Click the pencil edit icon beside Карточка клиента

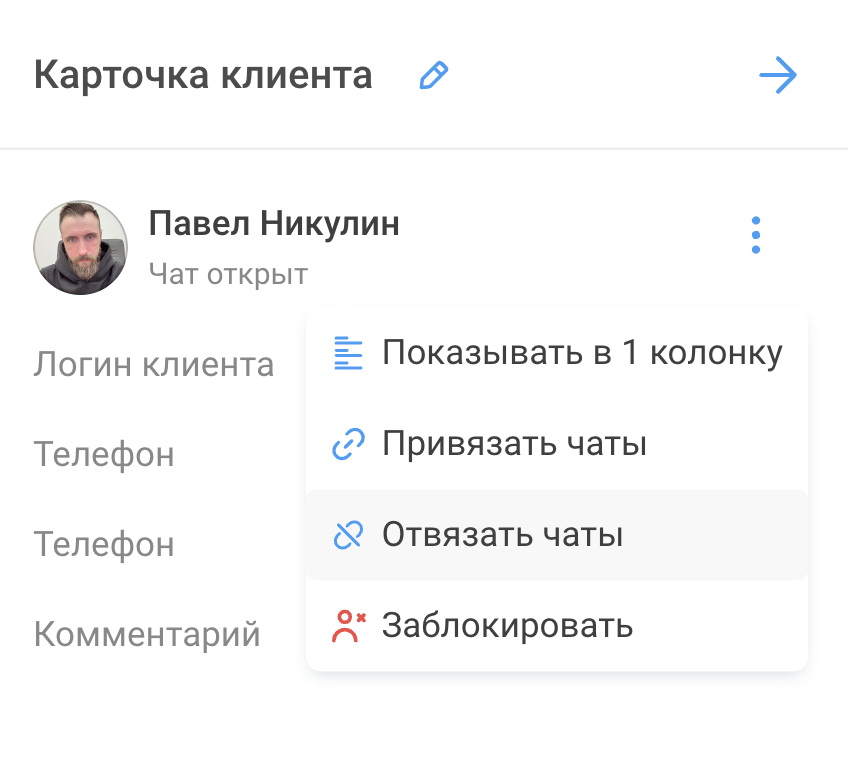434,75
